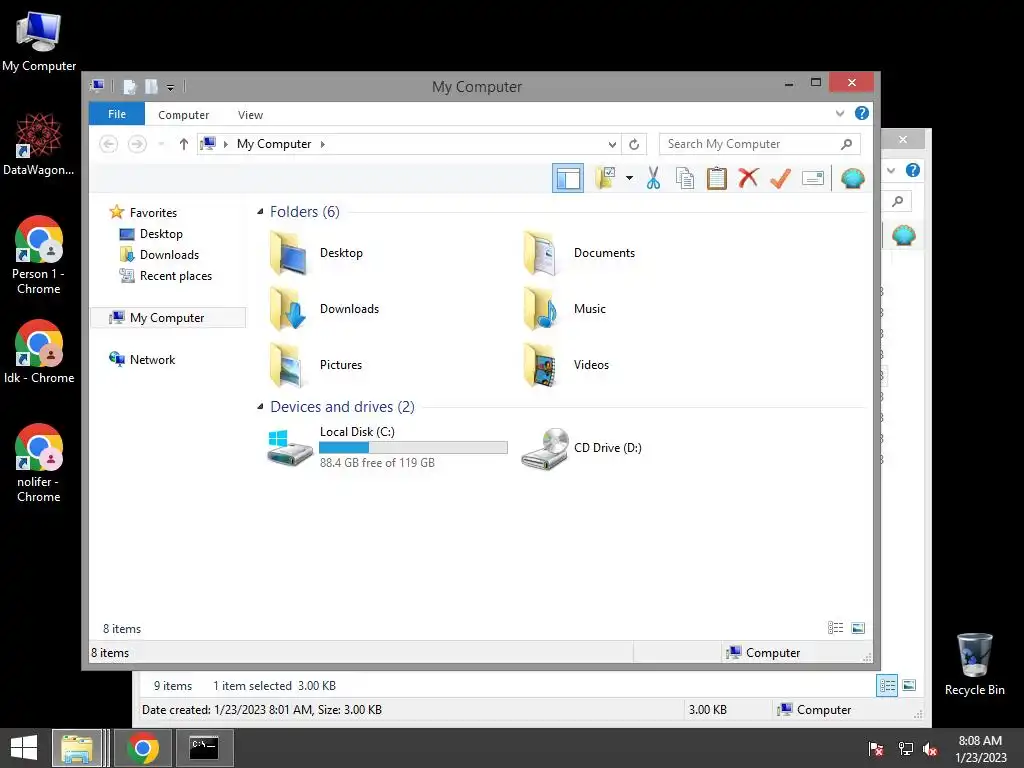Open the Computer ribbon tab
The height and width of the screenshot is (768, 1024).
(x=184, y=115)
